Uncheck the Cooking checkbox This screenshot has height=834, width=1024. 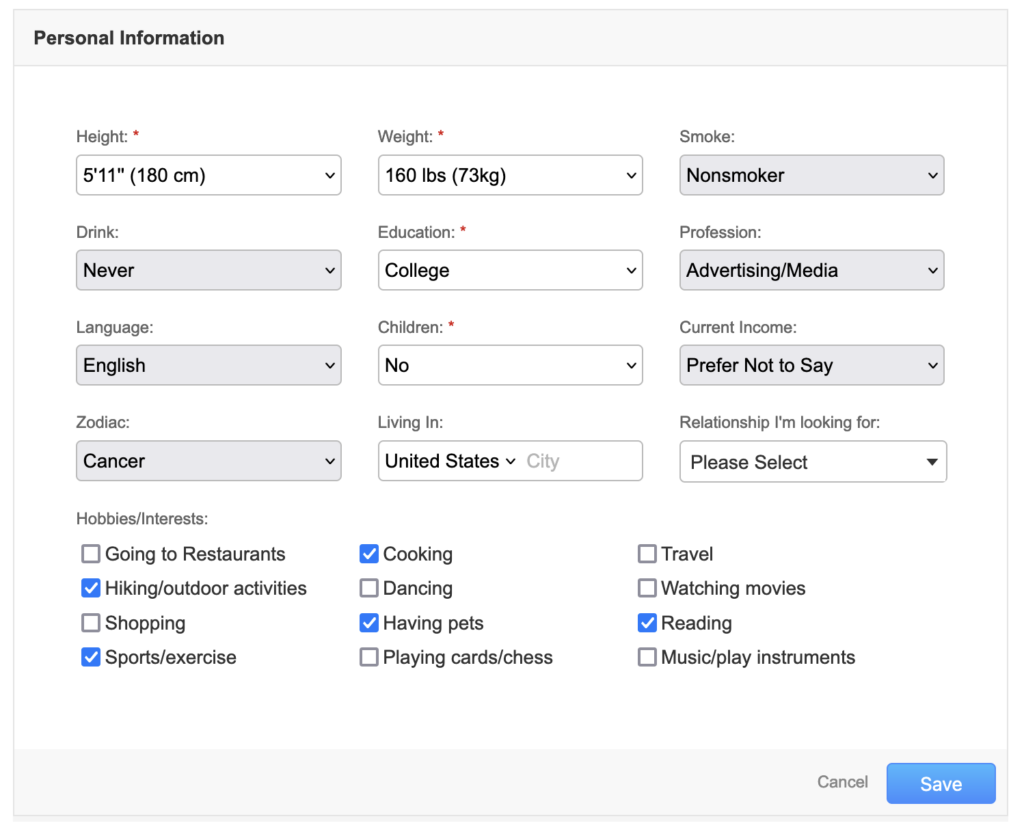[x=369, y=554]
